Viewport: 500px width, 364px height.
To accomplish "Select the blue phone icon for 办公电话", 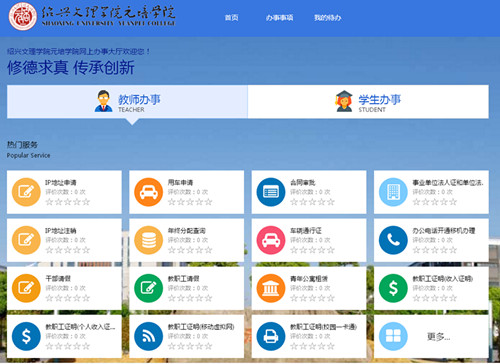I will 393,240.
